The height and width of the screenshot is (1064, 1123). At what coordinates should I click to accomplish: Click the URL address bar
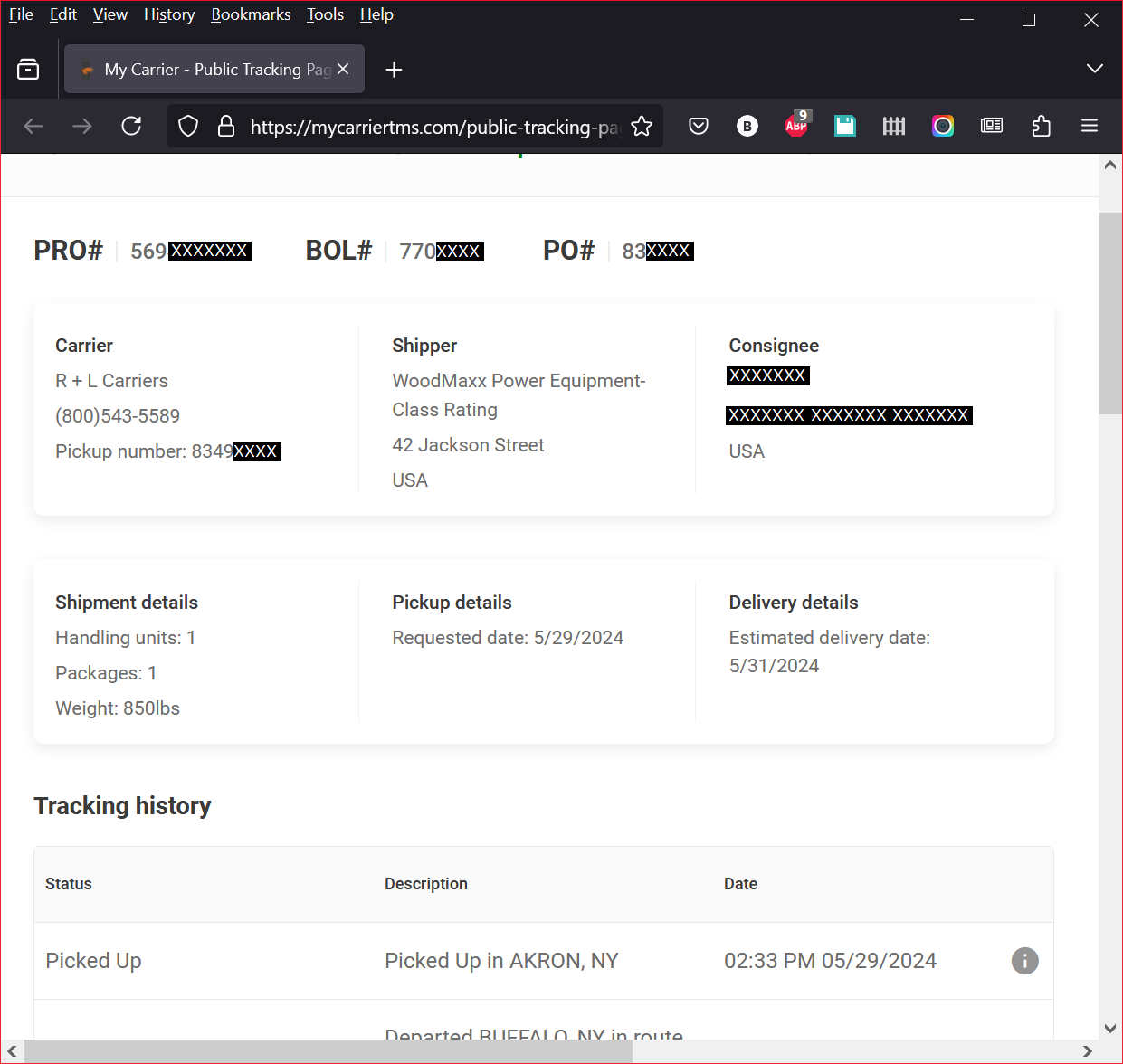point(434,127)
